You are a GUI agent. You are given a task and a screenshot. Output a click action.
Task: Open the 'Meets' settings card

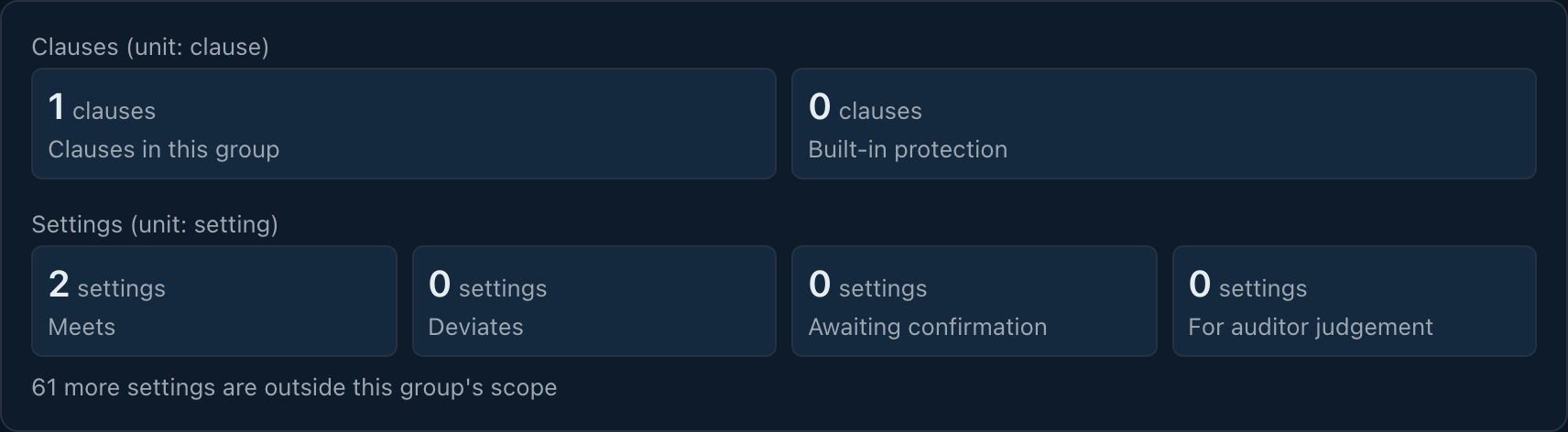[214, 301]
